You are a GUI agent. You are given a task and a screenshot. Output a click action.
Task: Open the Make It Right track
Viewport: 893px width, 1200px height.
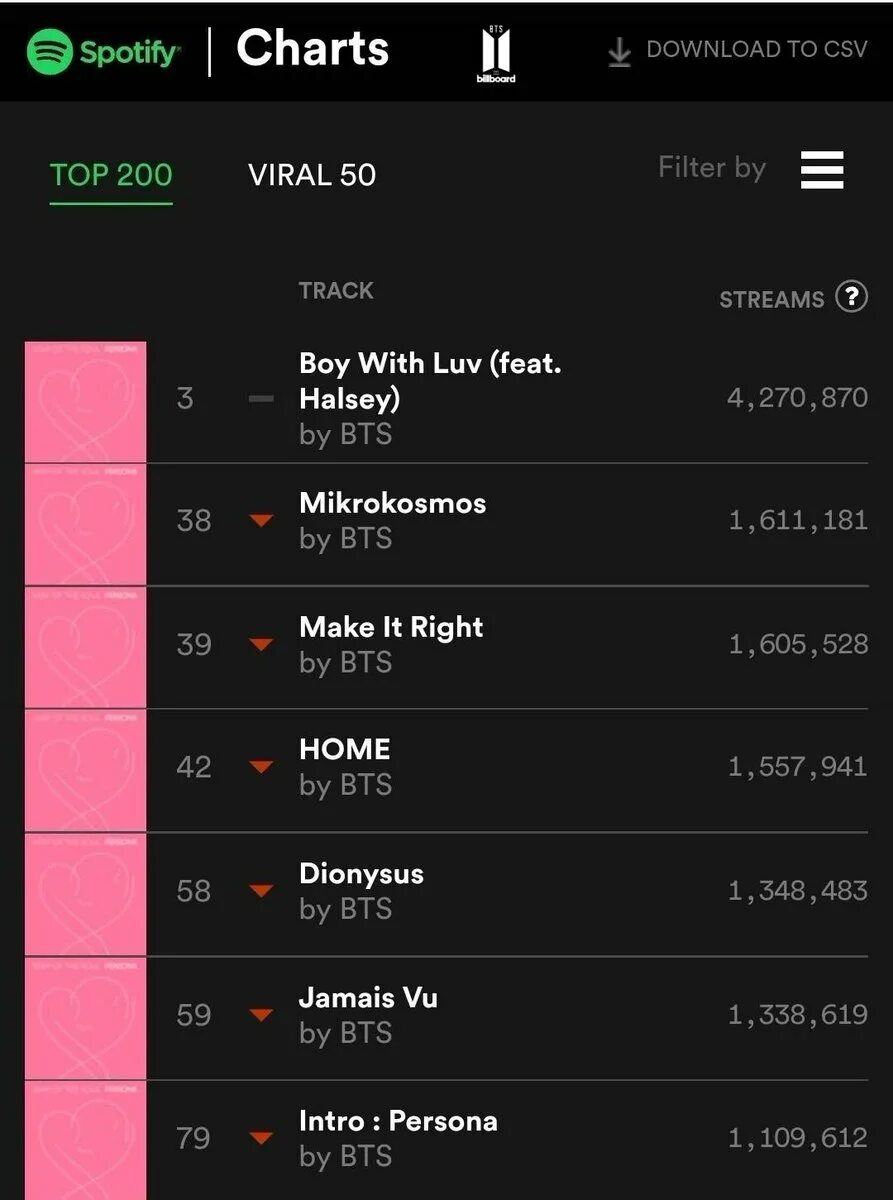(x=391, y=627)
